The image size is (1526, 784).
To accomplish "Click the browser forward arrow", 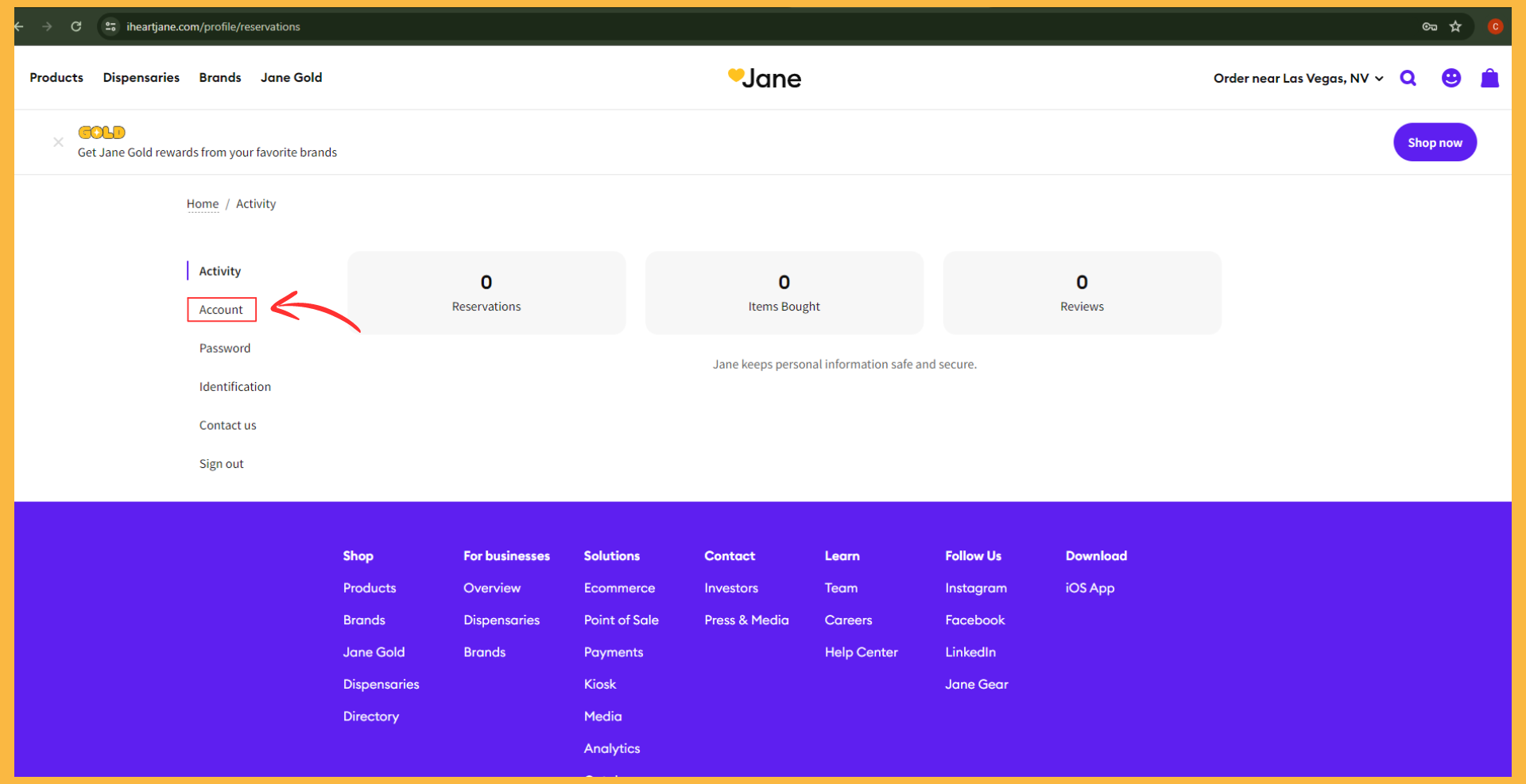I will pyautogui.click(x=48, y=26).
